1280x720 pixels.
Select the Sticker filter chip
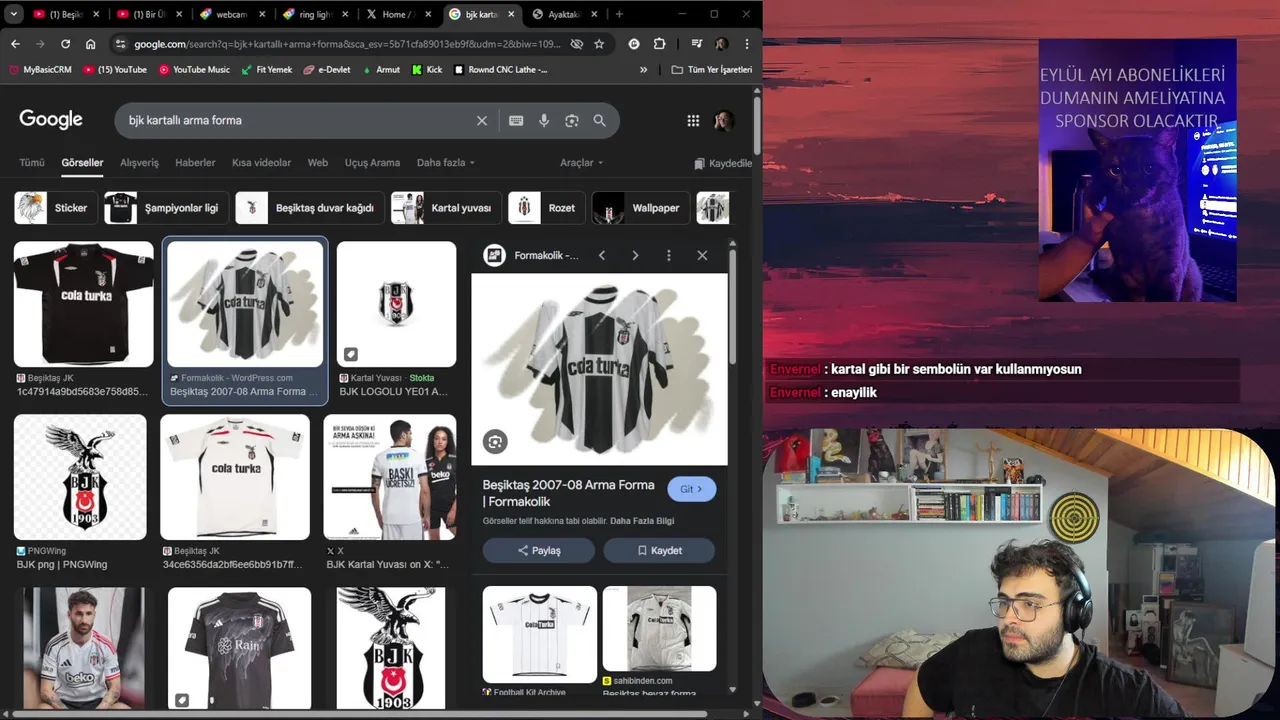tap(56, 208)
